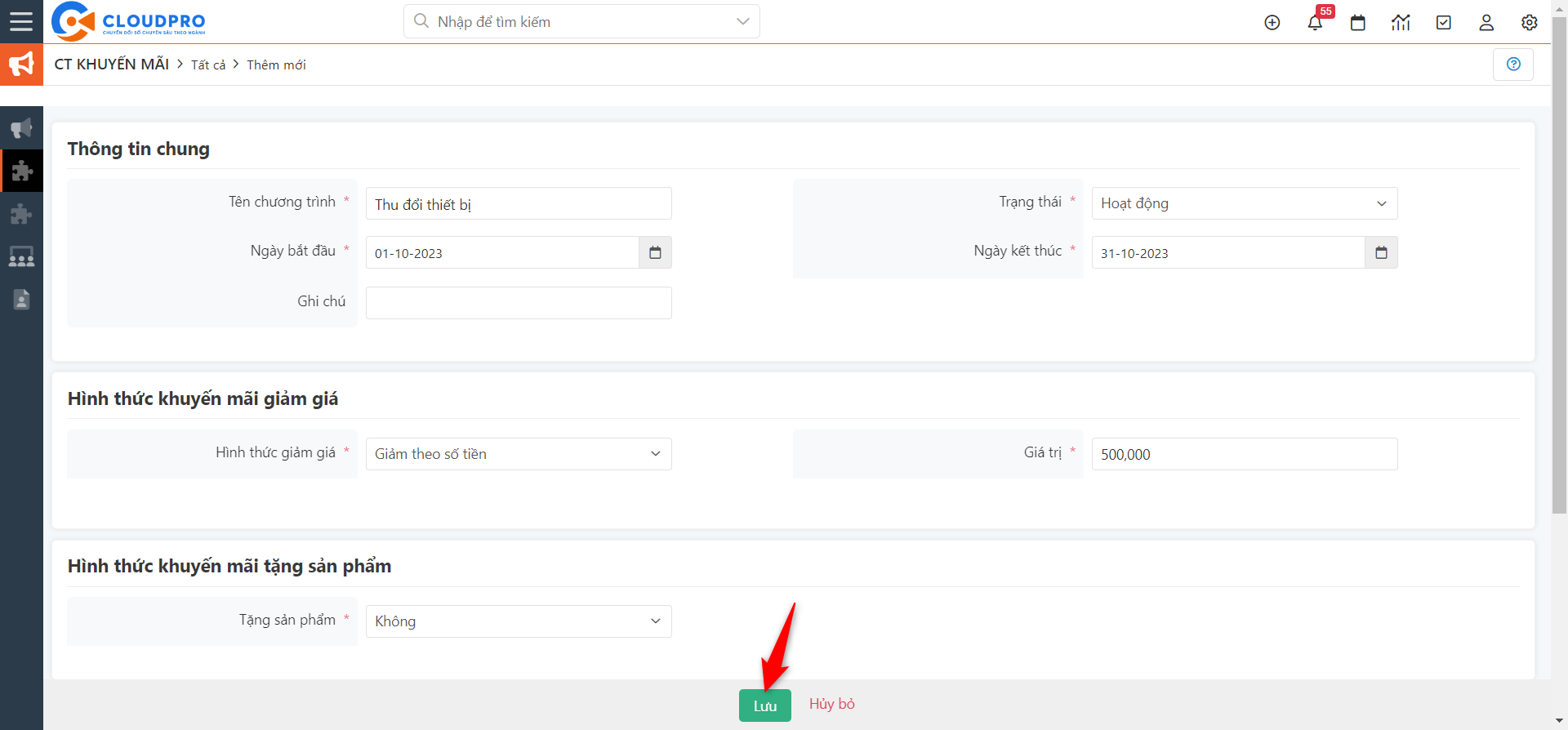The height and width of the screenshot is (730, 1568).
Task: Open the start date calendar picker
Action: tap(655, 253)
